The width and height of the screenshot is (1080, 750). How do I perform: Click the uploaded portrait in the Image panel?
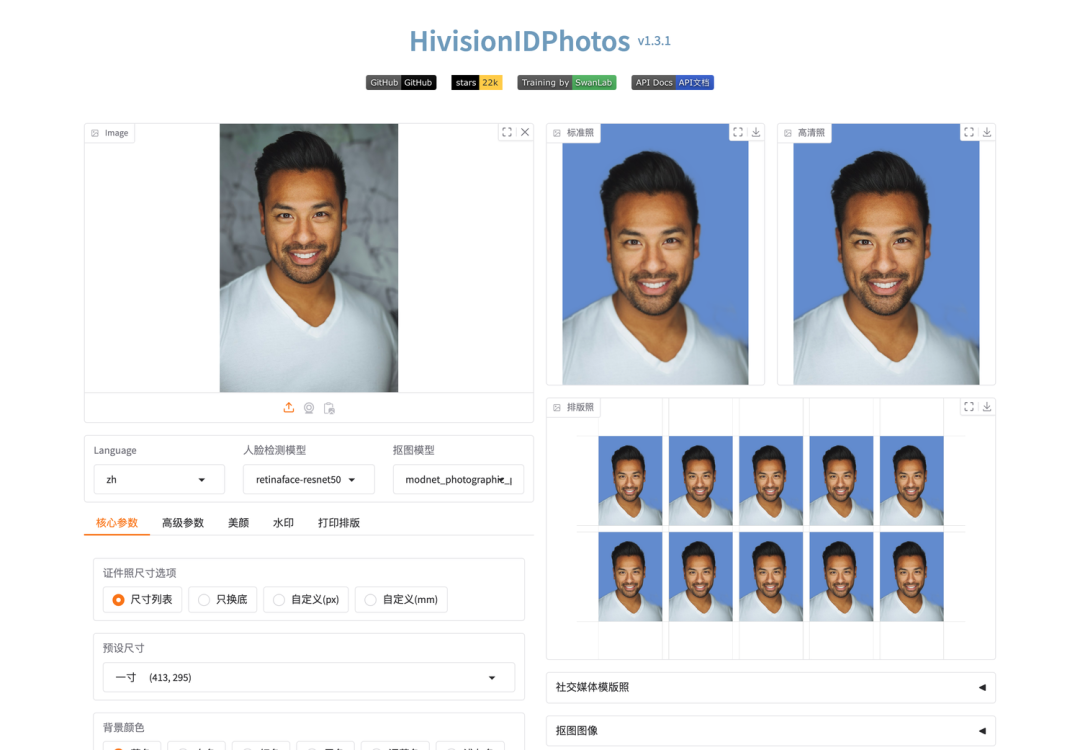pos(309,258)
